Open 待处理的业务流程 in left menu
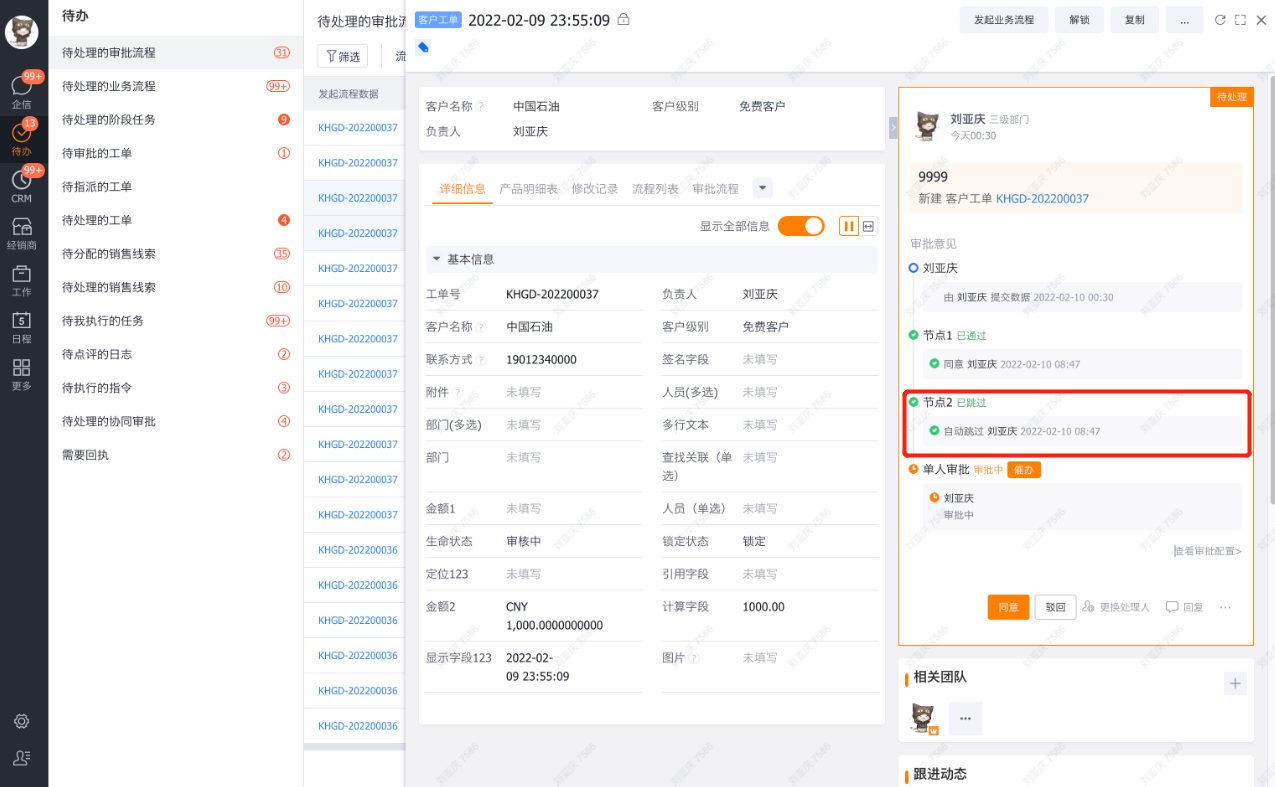The image size is (1275, 787). point(176,86)
